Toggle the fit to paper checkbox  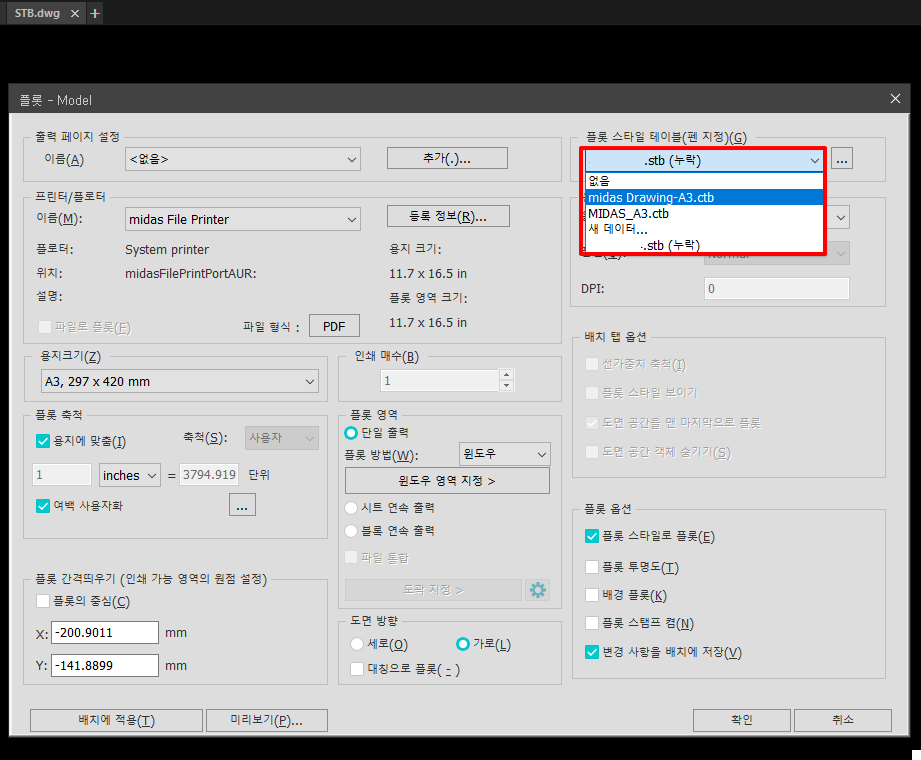pyautogui.click(x=43, y=441)
